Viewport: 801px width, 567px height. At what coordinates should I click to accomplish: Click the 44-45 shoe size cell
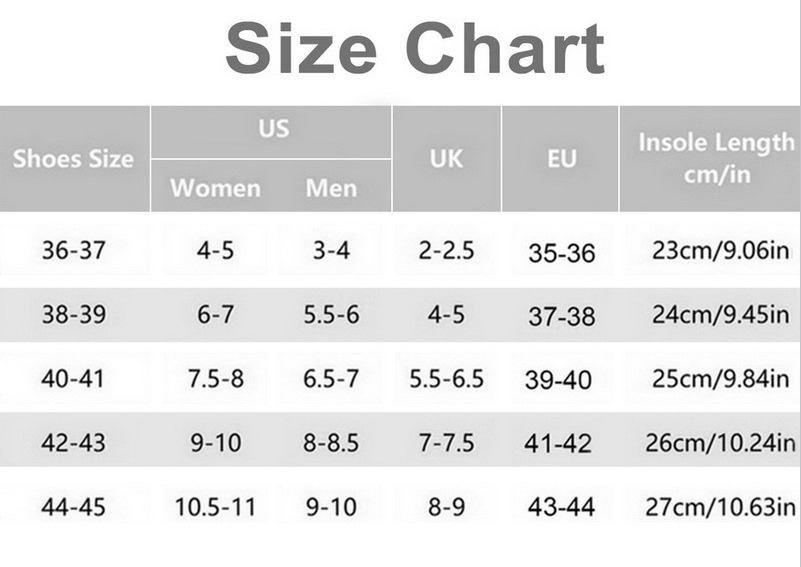(73, 506)
